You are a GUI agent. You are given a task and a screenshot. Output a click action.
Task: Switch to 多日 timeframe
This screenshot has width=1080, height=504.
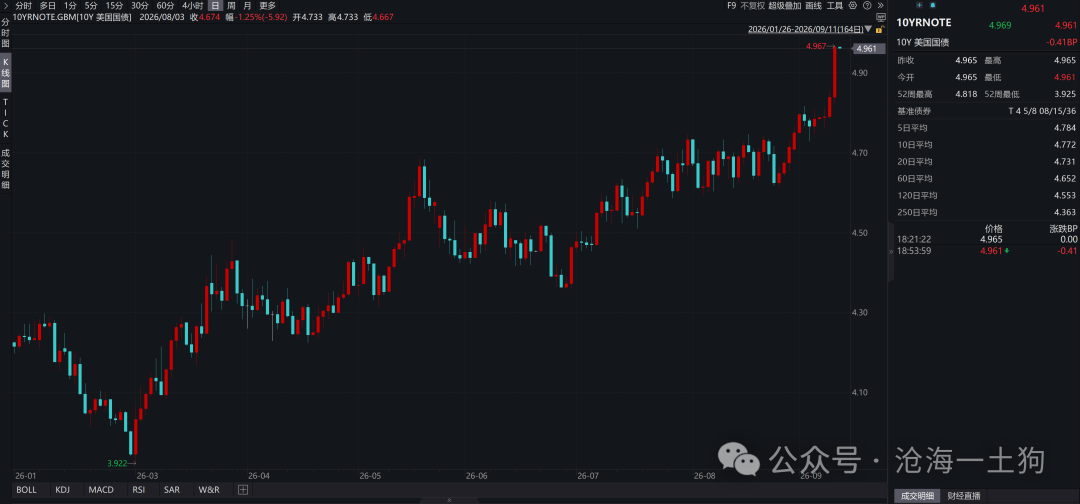[x=48, y=6]
